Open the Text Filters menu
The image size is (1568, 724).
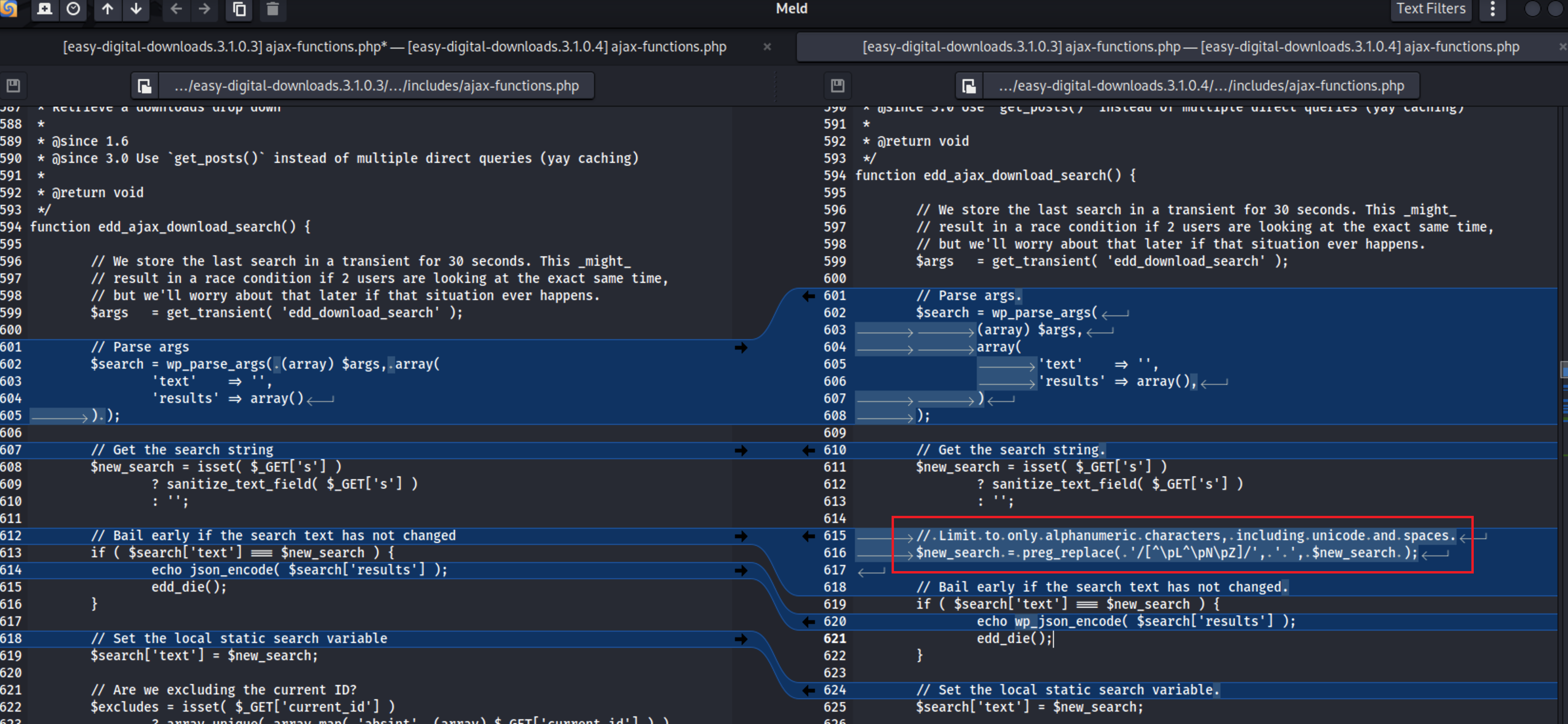pyautogui.click(x=1430, y=9)
